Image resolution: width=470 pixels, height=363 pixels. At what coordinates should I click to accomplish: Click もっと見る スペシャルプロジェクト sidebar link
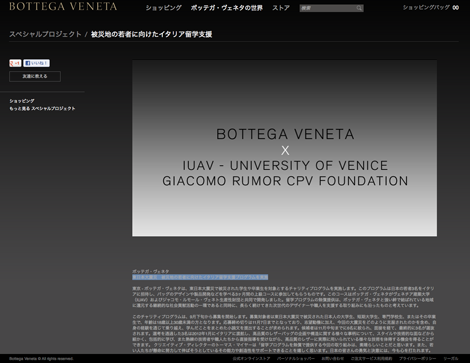click(x=42, y=109)
